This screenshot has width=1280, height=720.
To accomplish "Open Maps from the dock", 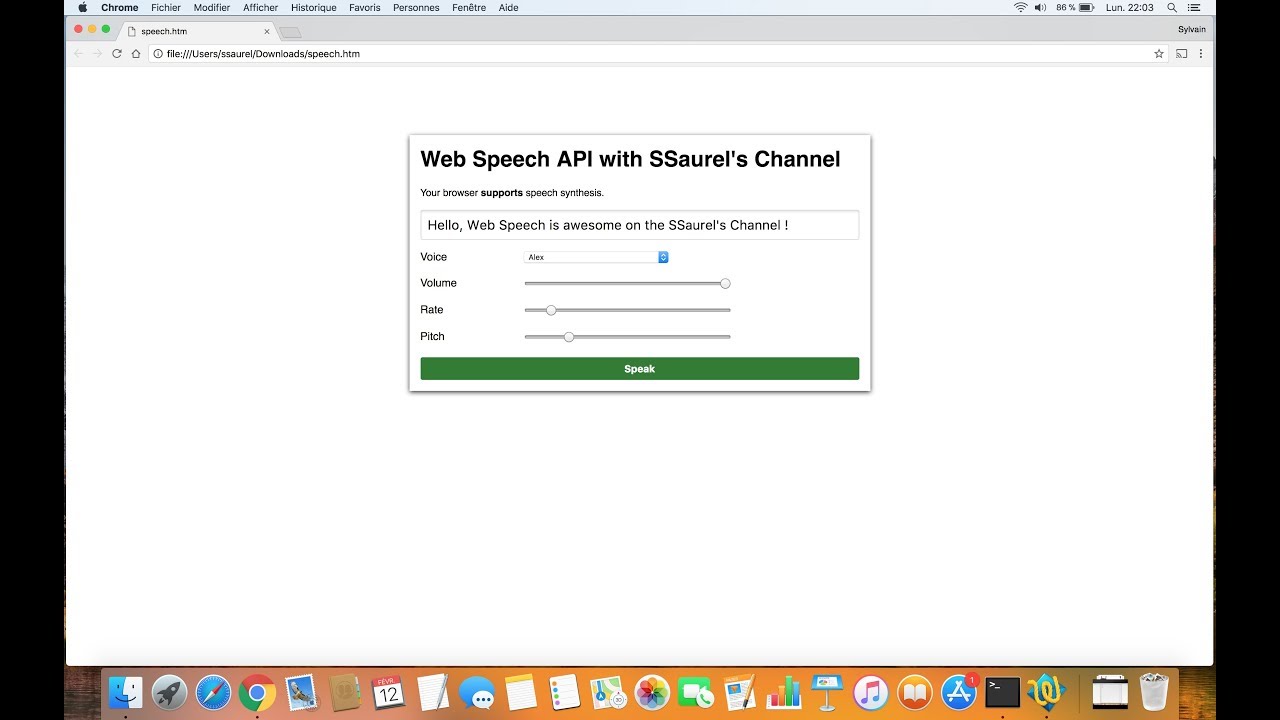I will coord(608,692).
